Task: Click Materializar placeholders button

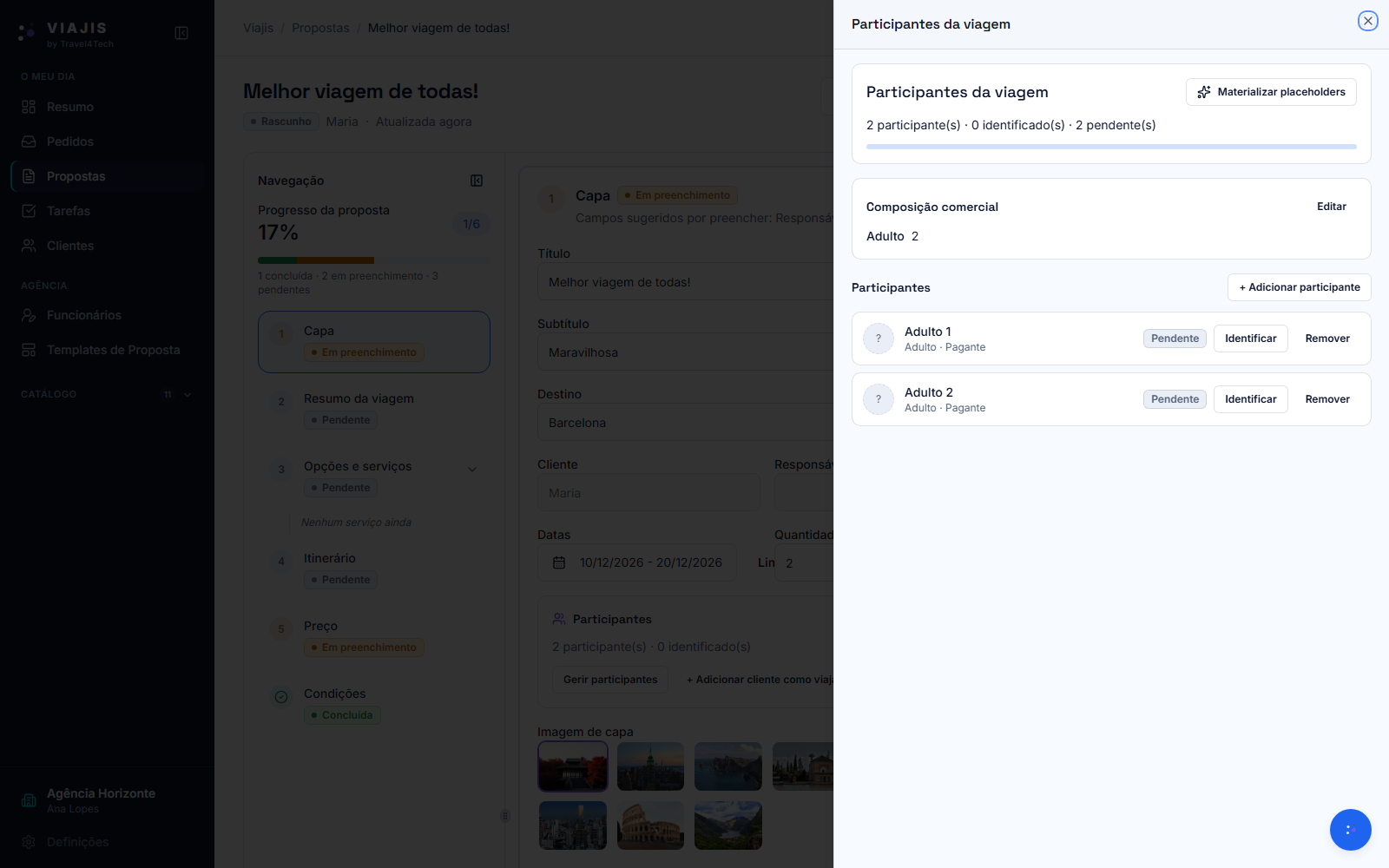Action: click(1271, 92)
